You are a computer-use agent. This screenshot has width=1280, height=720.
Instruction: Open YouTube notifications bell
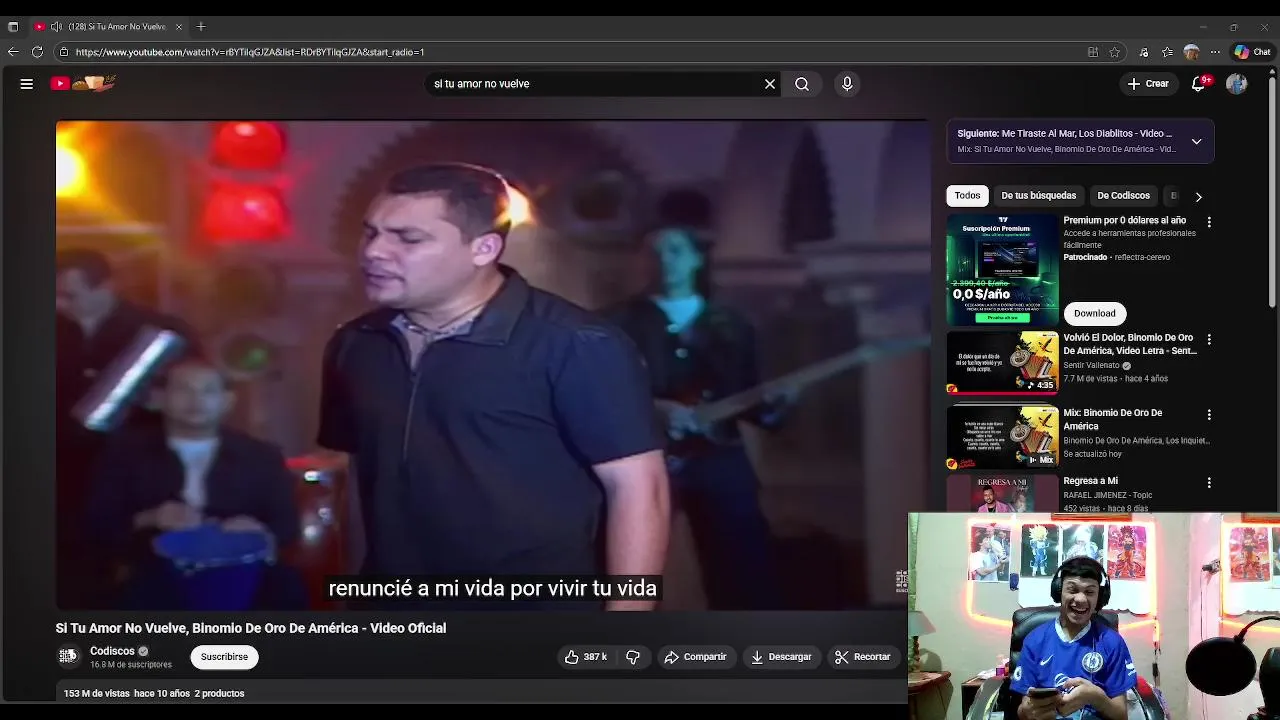pyautogui.click(x=1199, y=84)
